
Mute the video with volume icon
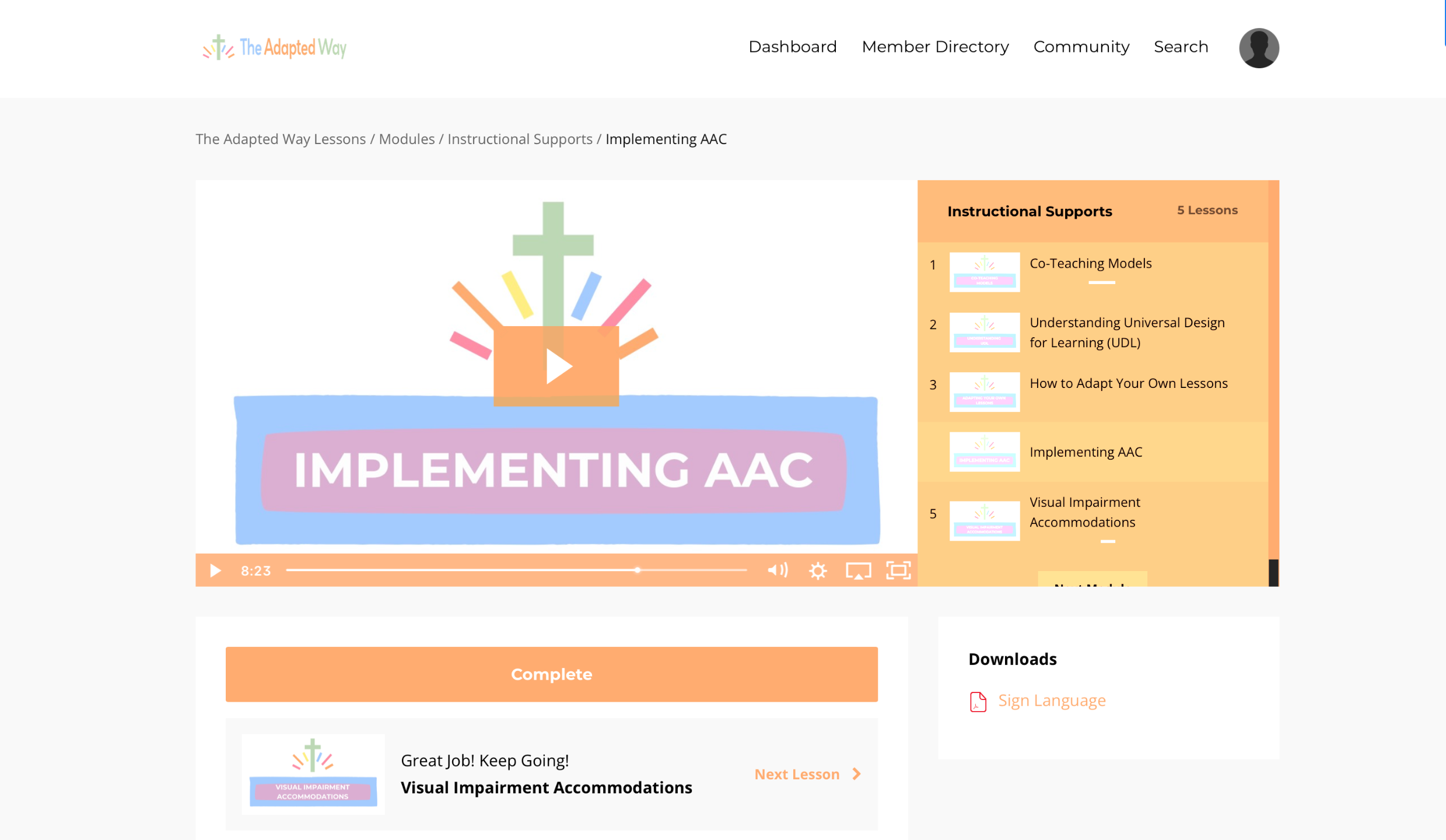pyautogui.click(x=778, y=570)
